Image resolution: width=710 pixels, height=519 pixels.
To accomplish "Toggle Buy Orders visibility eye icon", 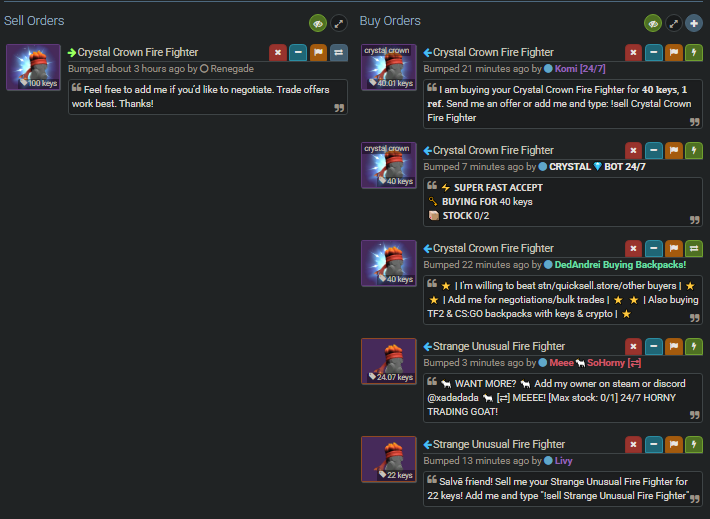I will (x=652, y=23).
